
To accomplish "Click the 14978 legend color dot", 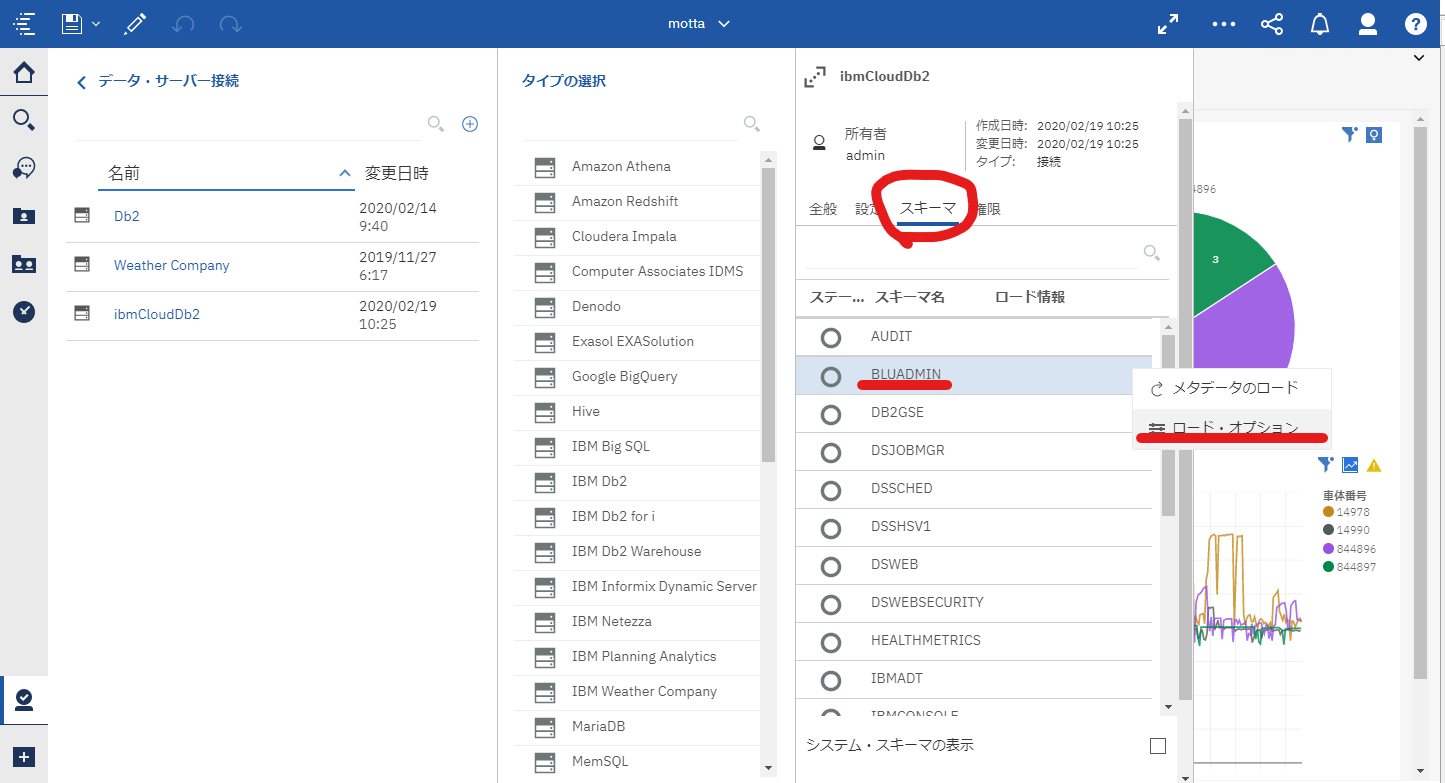I will point(1328,512).
